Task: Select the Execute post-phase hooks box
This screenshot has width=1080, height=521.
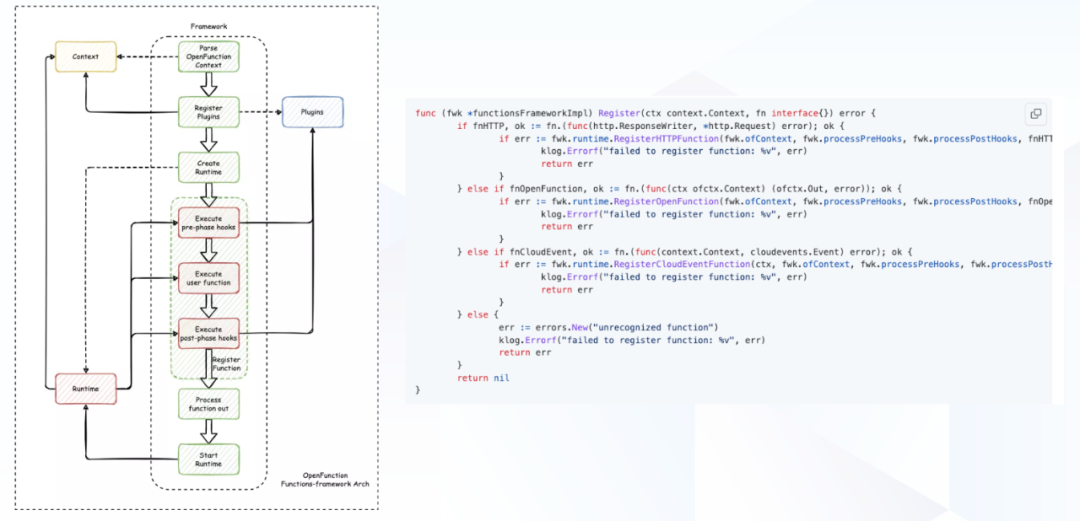Action: click(209, 334)
